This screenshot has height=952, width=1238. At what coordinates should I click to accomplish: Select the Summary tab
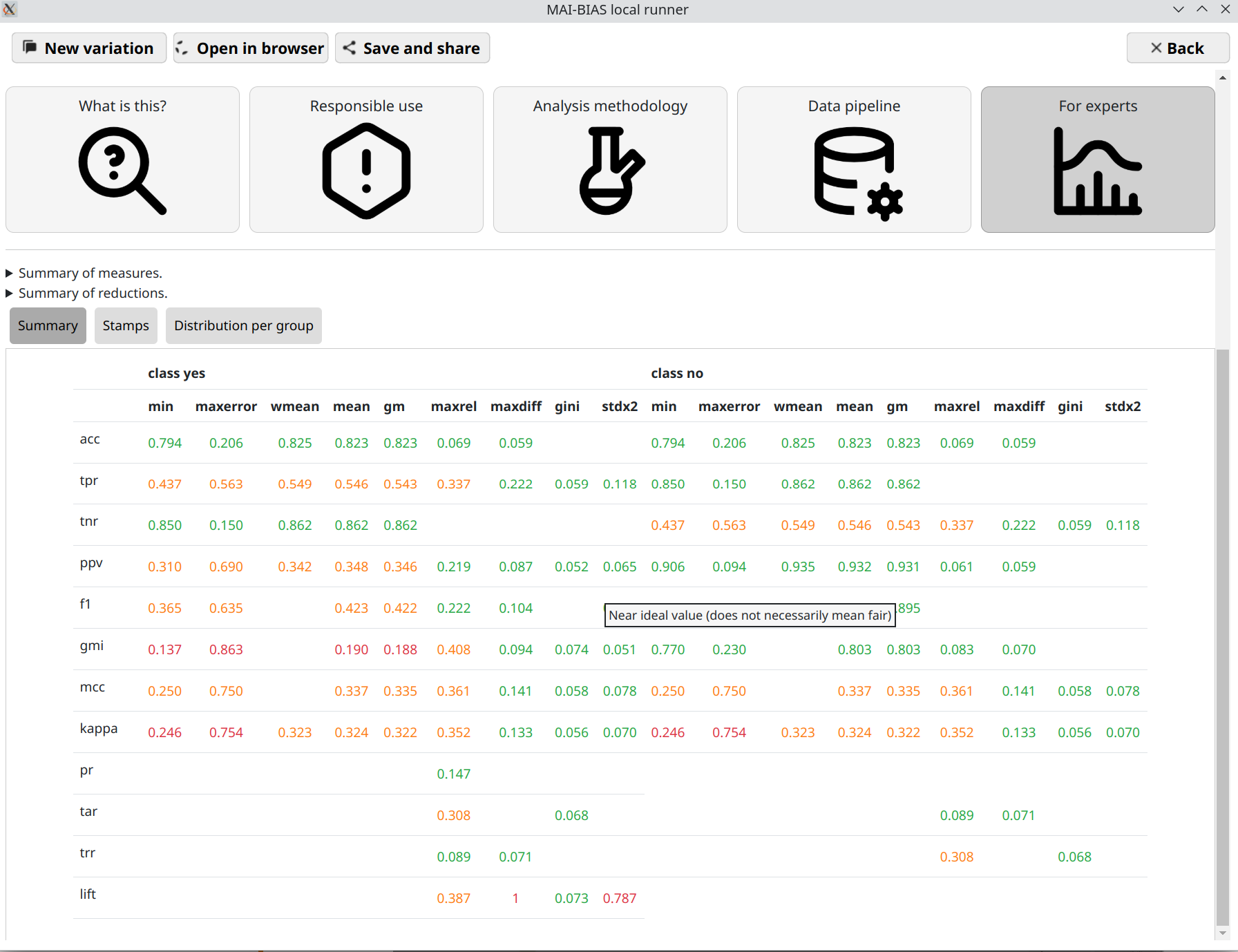[47, 325]
